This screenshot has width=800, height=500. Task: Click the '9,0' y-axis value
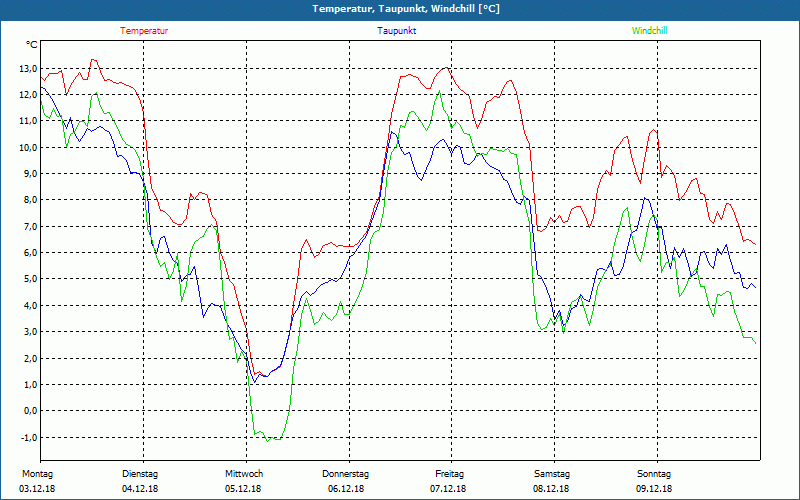tap(30, 173)
